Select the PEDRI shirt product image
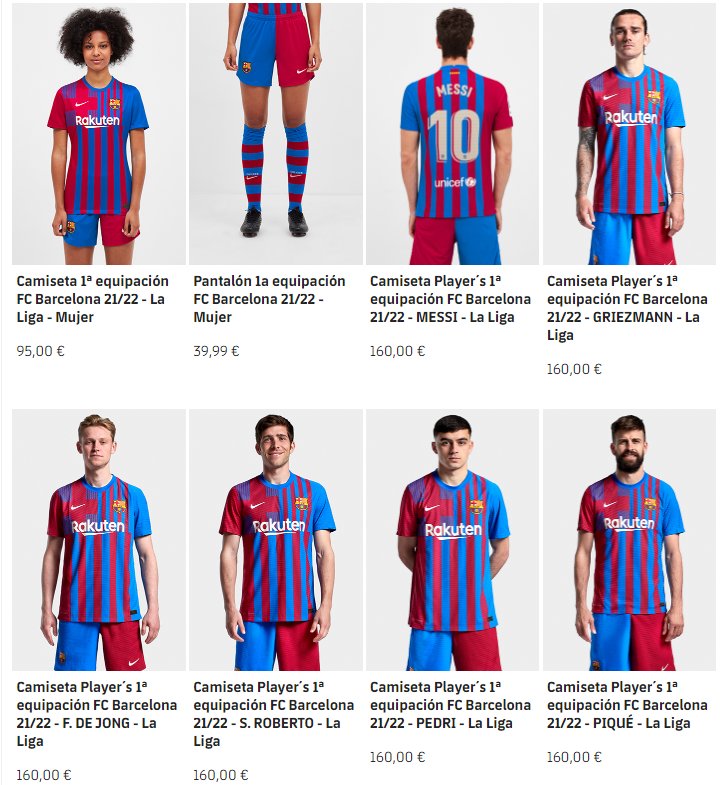Screen dimensions: 728x785 click(x=453, y=540)
